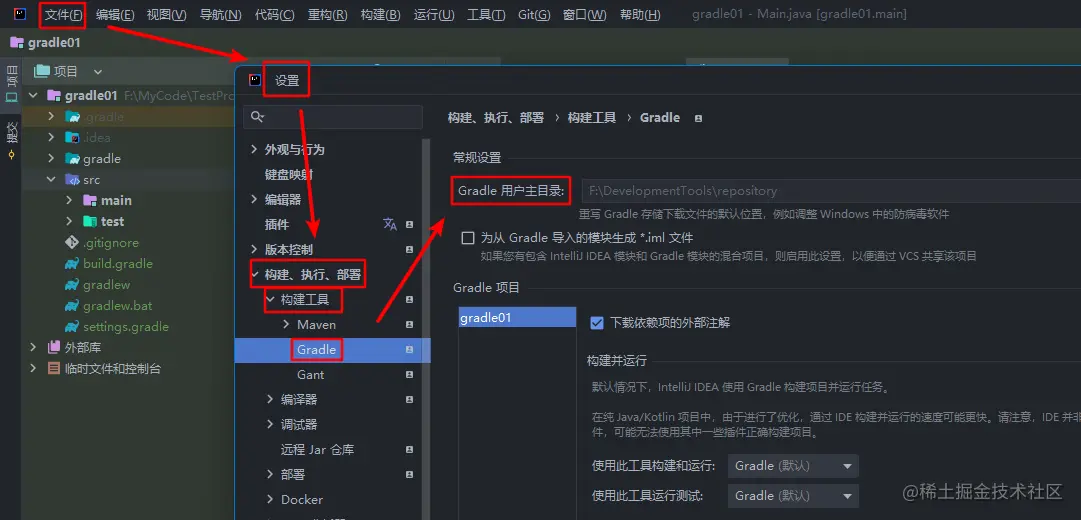Open the 导航(N) menu
Viewport: 1081px width, 520px height.
(x=221, y=14)
